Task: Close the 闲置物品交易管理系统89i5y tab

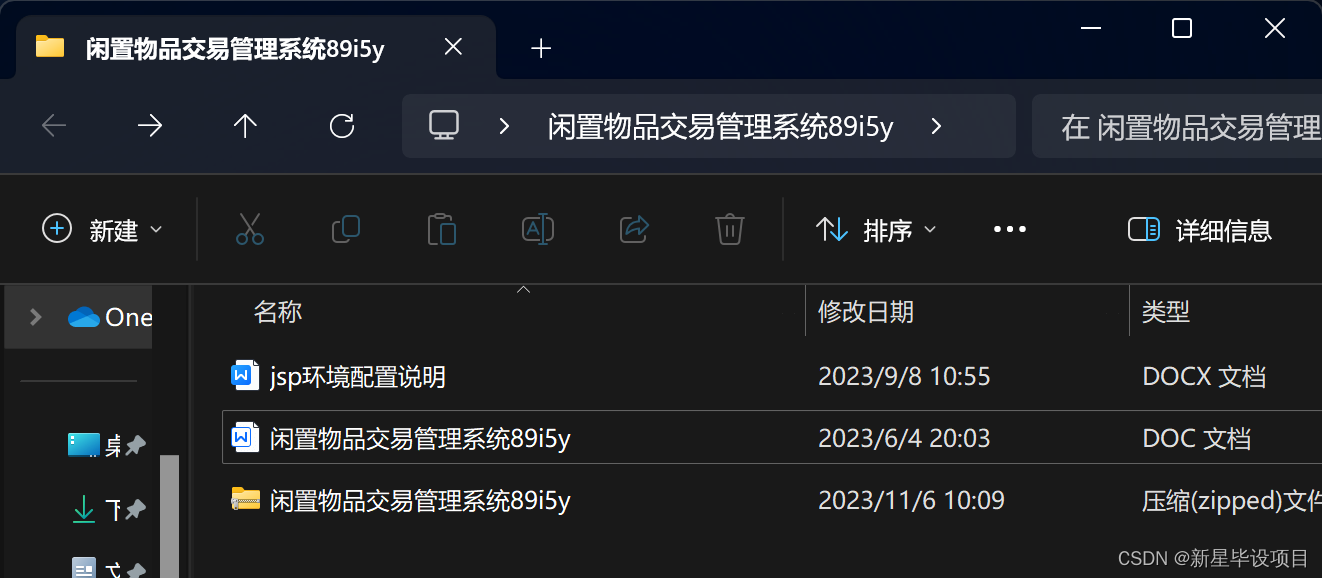Action: pos(453,47)
